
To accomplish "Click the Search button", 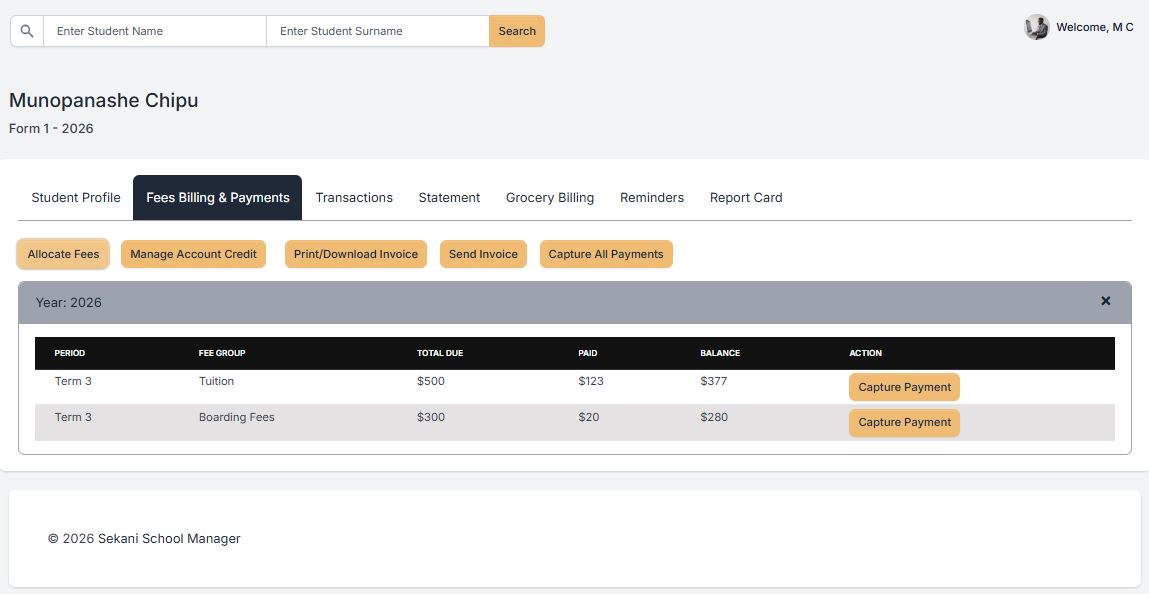I will pyautogui.click(x=517, y=31).
